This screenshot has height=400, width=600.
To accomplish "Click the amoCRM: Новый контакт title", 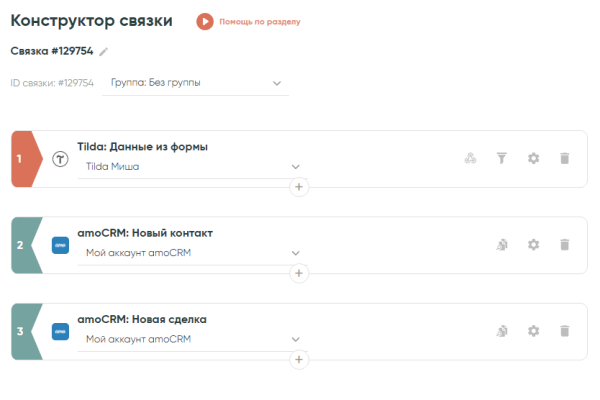I will point(145,233).
